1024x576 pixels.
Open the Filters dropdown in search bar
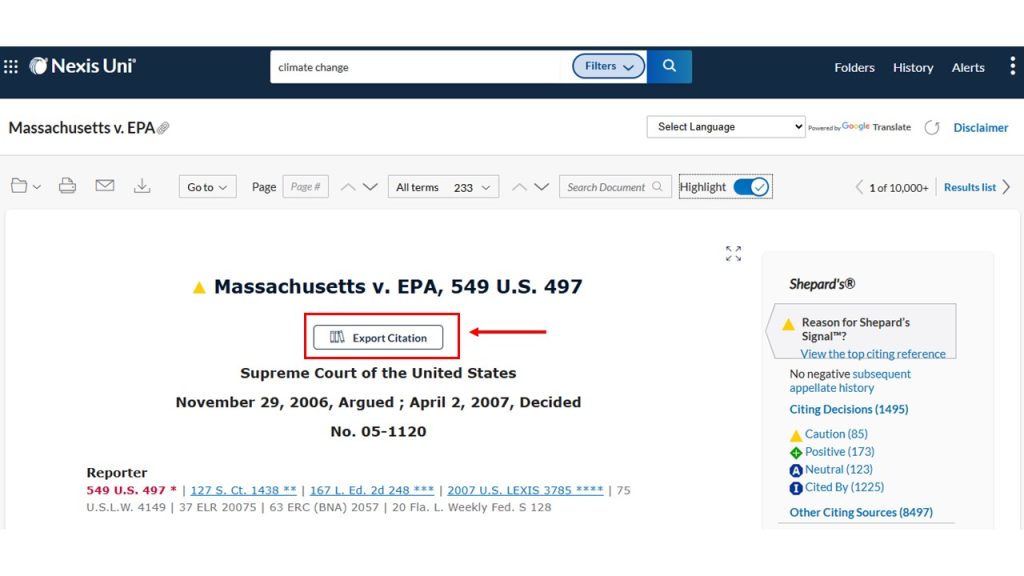click(x=609, y=67)
